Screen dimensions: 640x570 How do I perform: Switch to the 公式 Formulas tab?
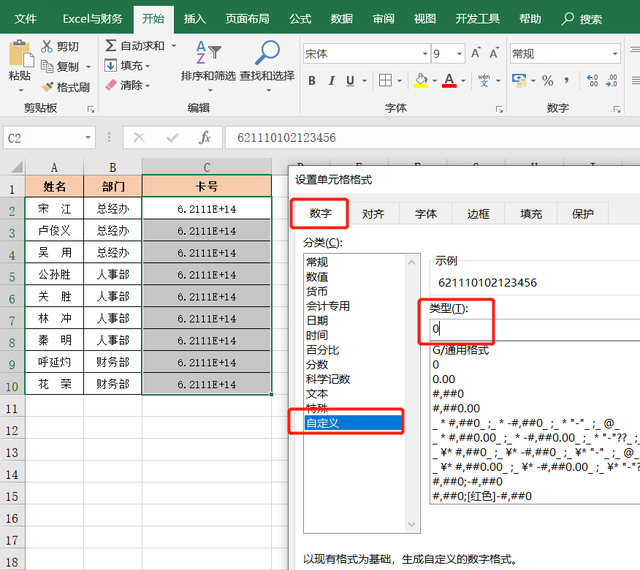click(x=300, y=19)
